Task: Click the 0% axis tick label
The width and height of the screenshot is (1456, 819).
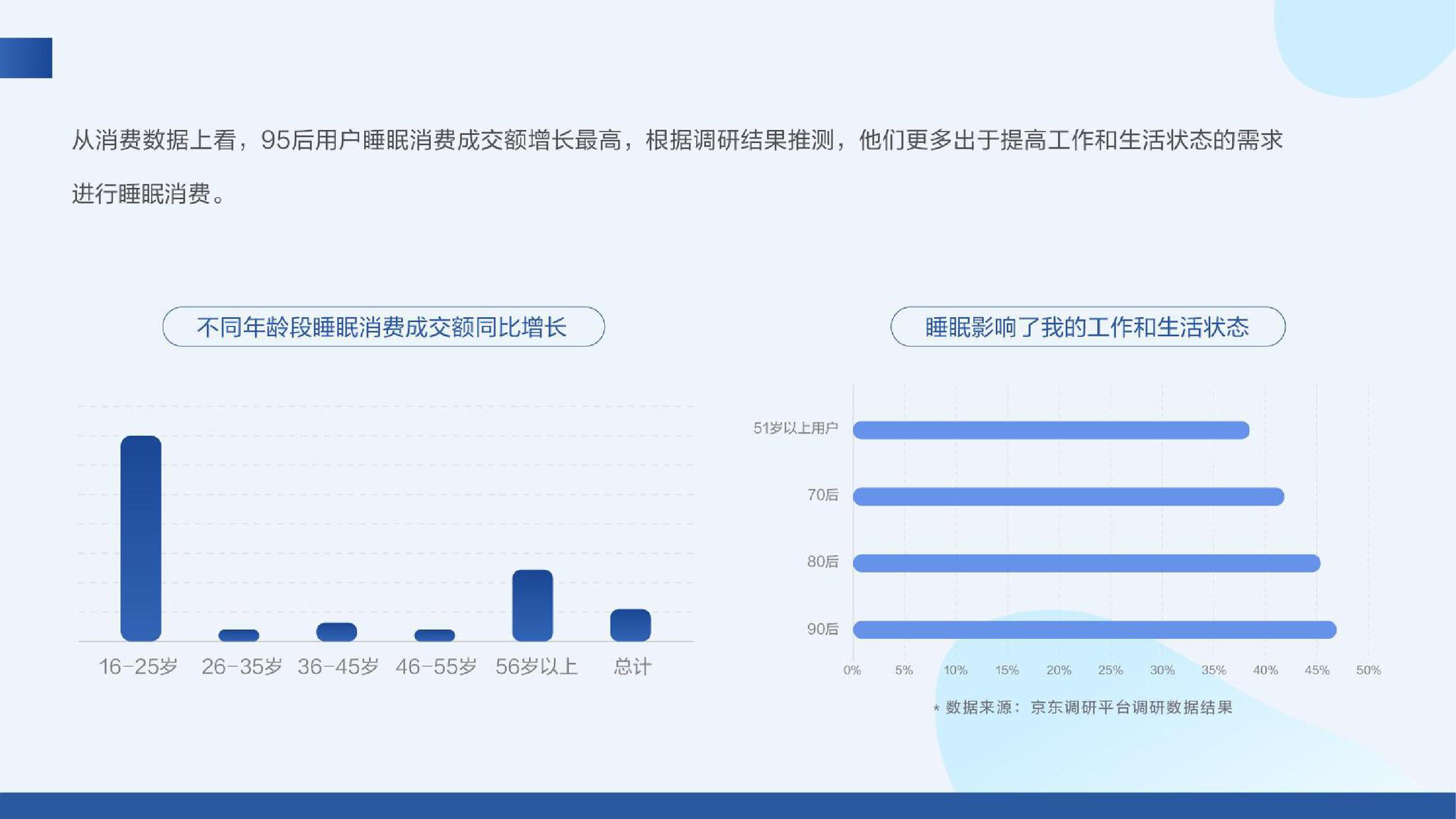Action: pos(852,670)
